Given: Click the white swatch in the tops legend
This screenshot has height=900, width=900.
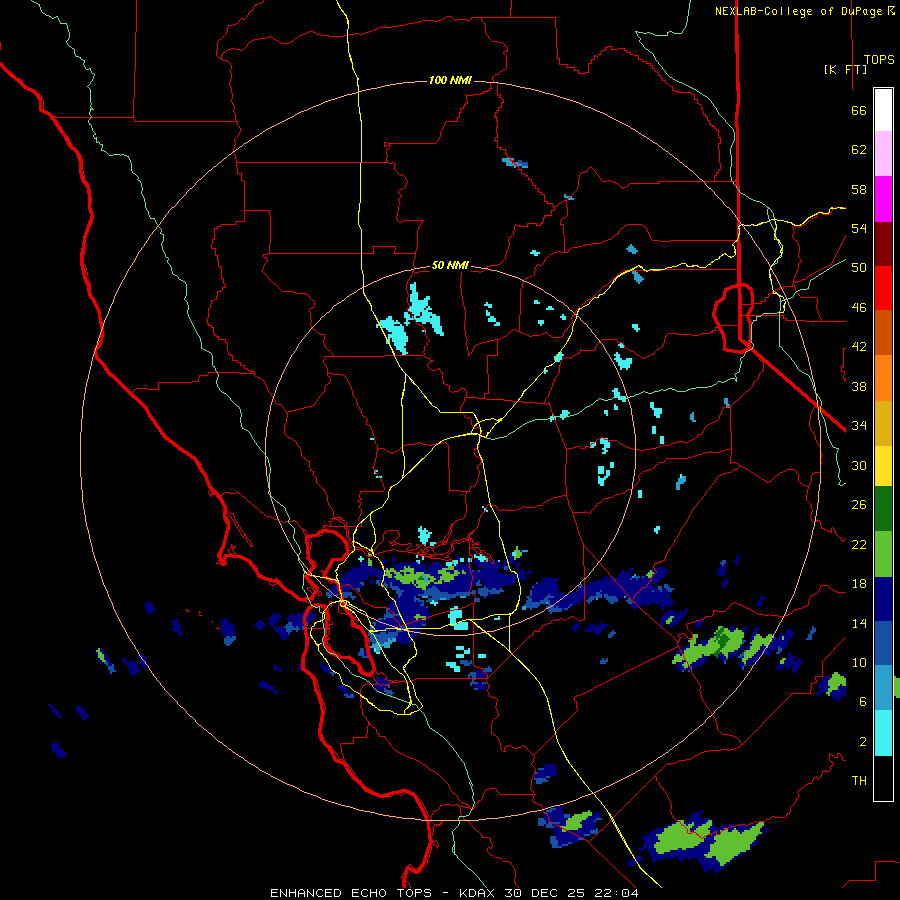Looking at the screenshot, I should coord(883,110).
